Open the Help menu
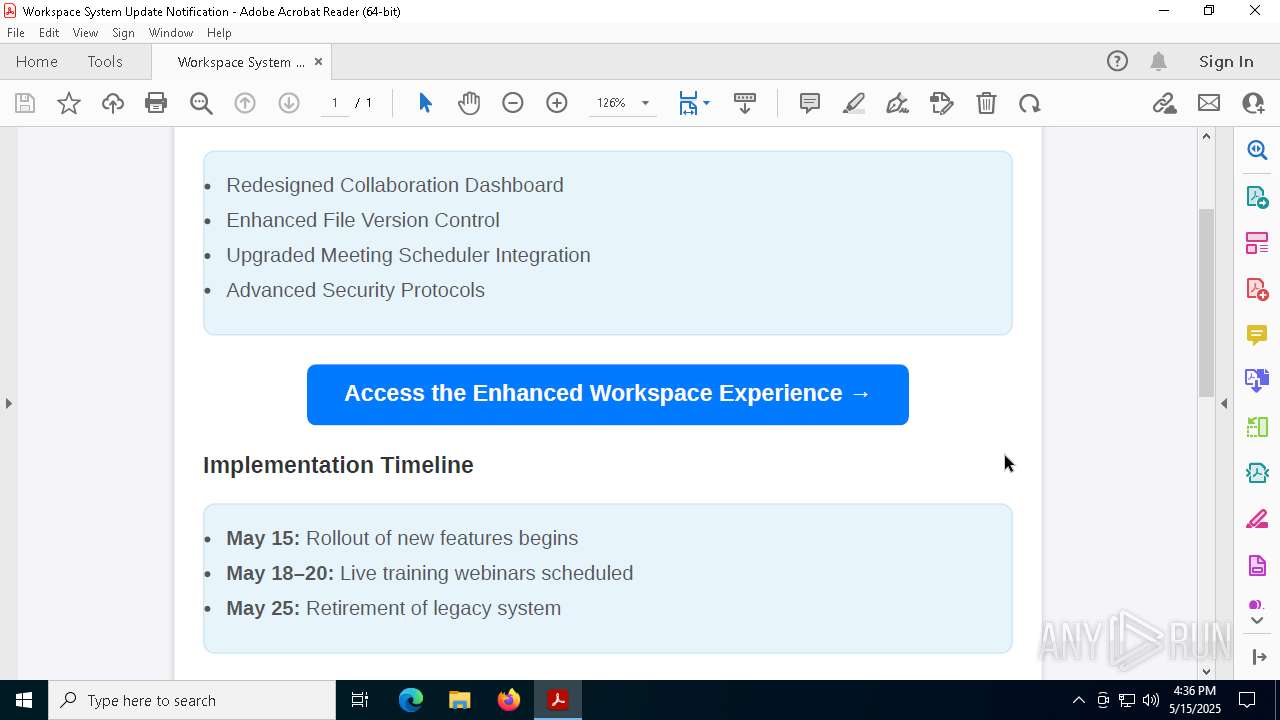Viewport: 1280px width, 720px height. point(219,33)
